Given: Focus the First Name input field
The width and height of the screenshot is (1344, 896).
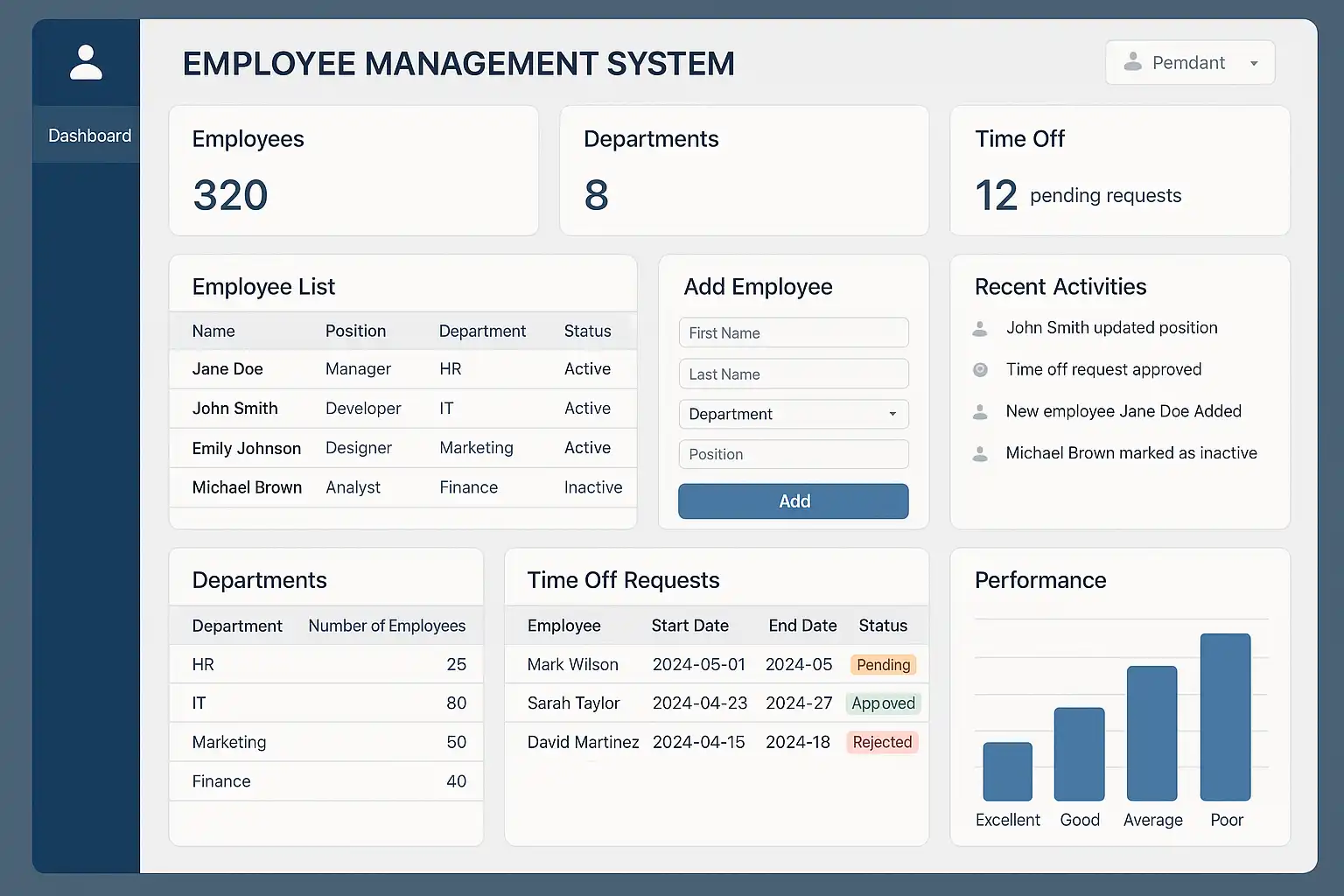Looking at the screenshot, I should click(x=793, y=332).
